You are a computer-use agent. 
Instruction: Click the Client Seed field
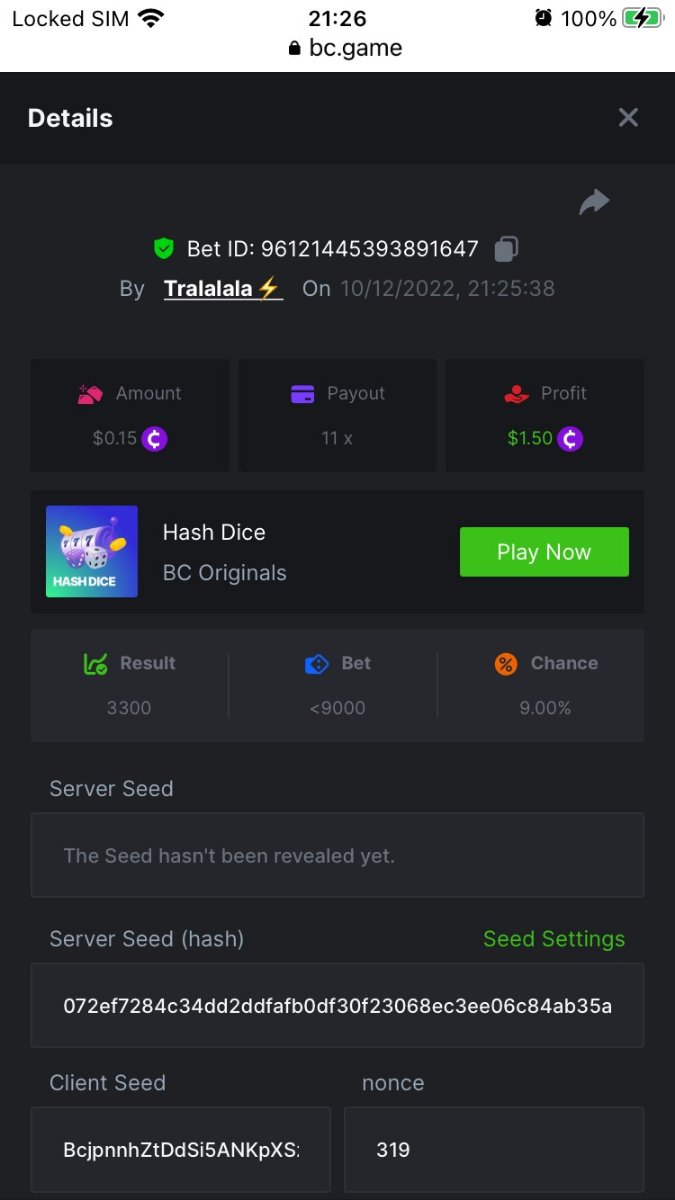(181, 1149)
